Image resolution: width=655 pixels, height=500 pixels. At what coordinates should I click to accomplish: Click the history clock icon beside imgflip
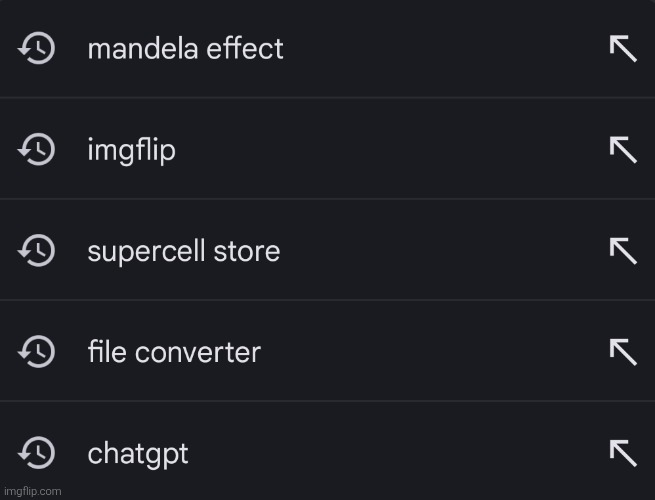point(37,150)
